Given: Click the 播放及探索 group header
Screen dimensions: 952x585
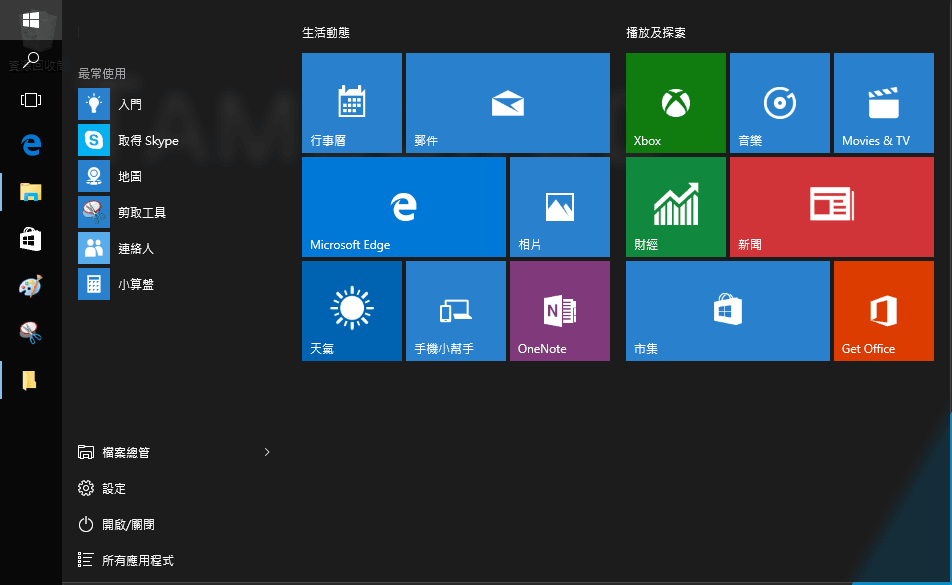Looking at the screenshot, I should [656, 33].
